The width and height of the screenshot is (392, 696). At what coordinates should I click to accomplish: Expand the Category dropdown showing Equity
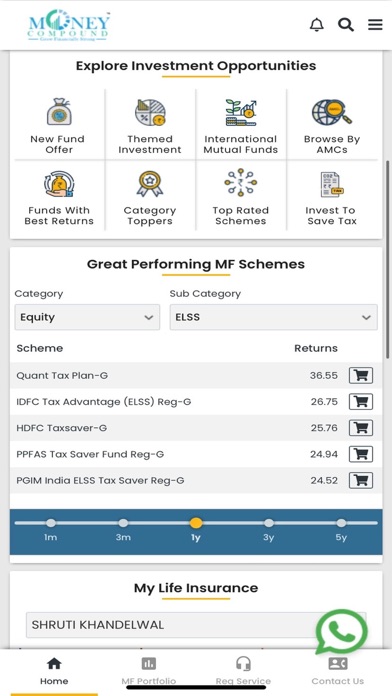pyautogui.click(x=87, y=317)
